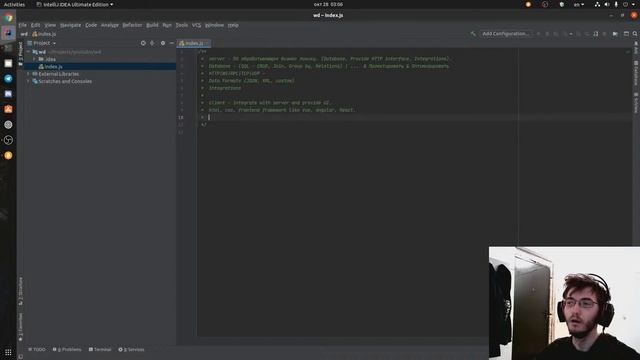Screen dimensions: 640x360
Task: Open the File menu
Action: point(22,25)
